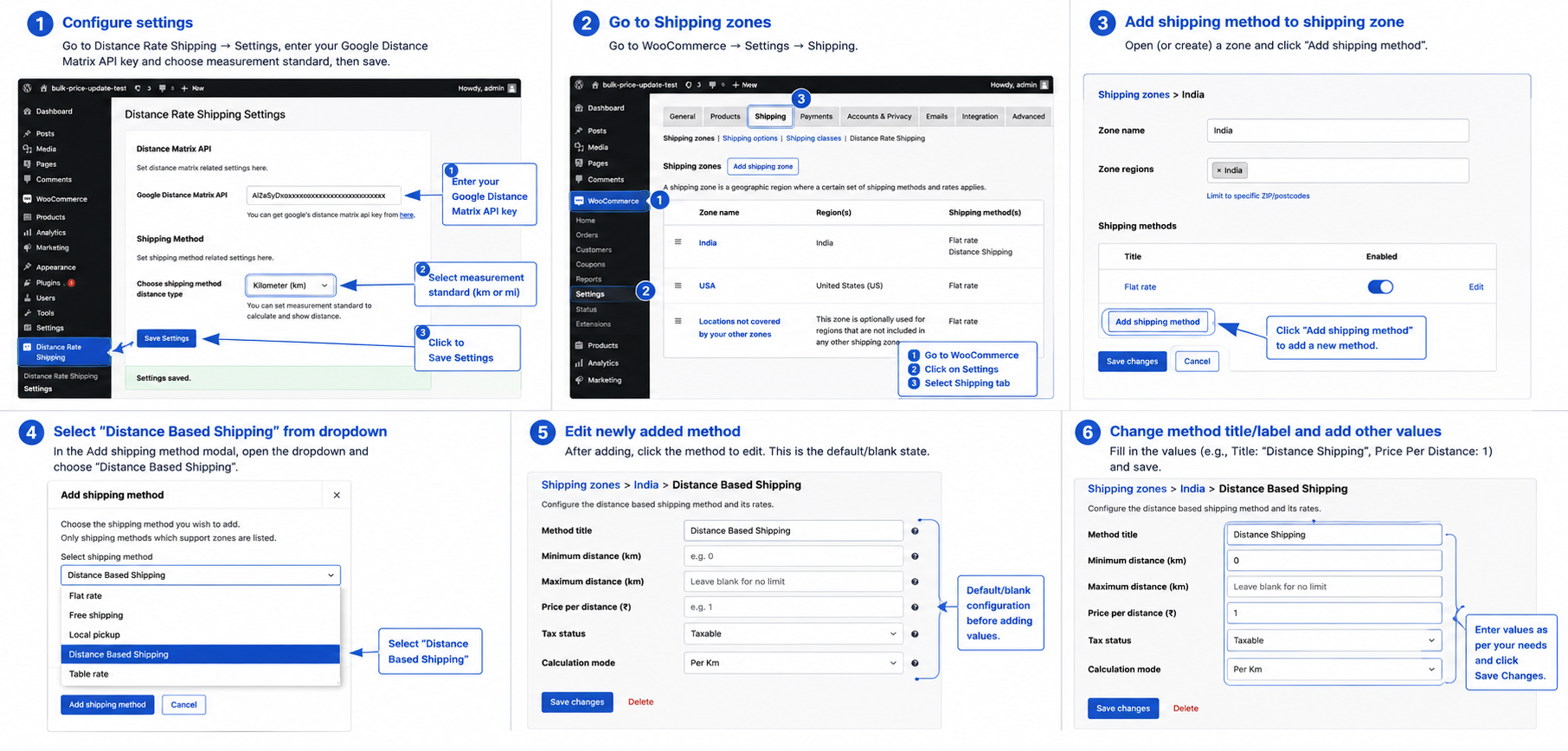Click help icon beside Minimum distance in step 5
This screenshot has width=1568, height=751.
click(x=915, y=556)
